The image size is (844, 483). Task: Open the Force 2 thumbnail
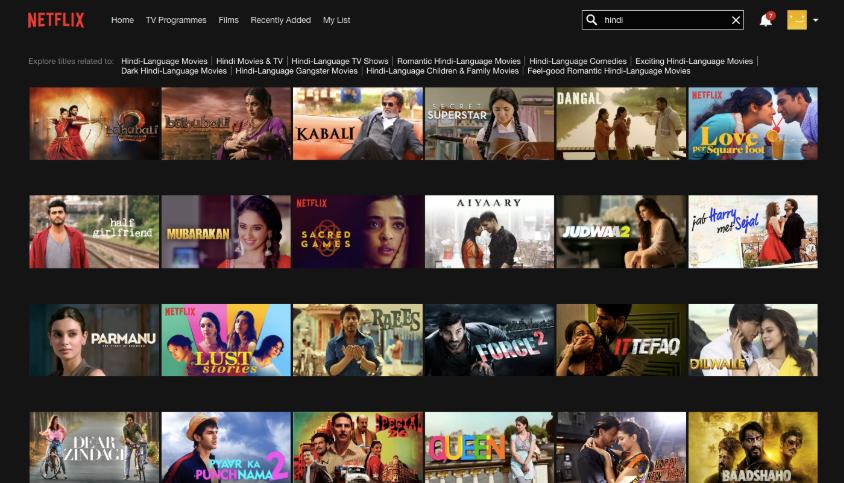click(489, 340)
